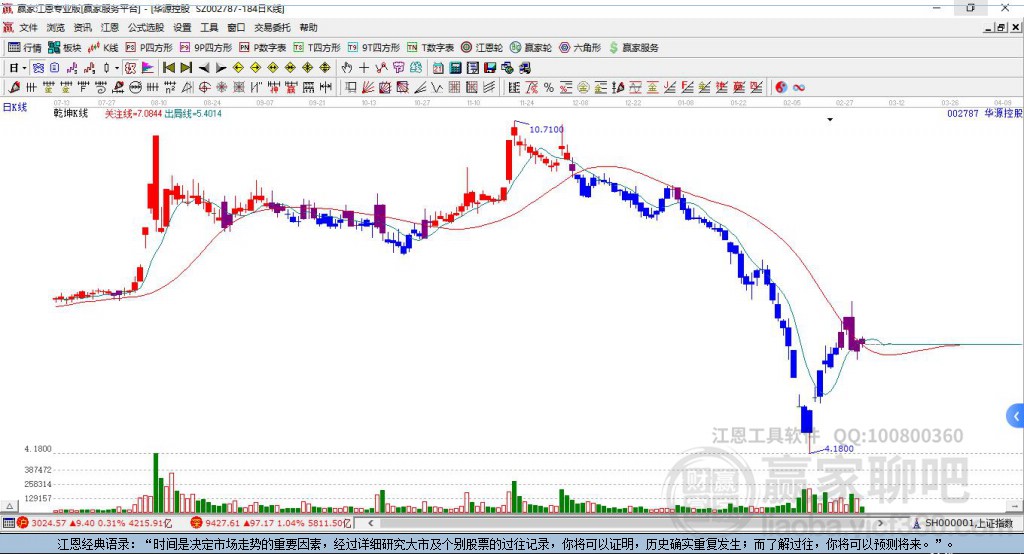Expand the candlestick style dropdown arrow

point(117,68)
